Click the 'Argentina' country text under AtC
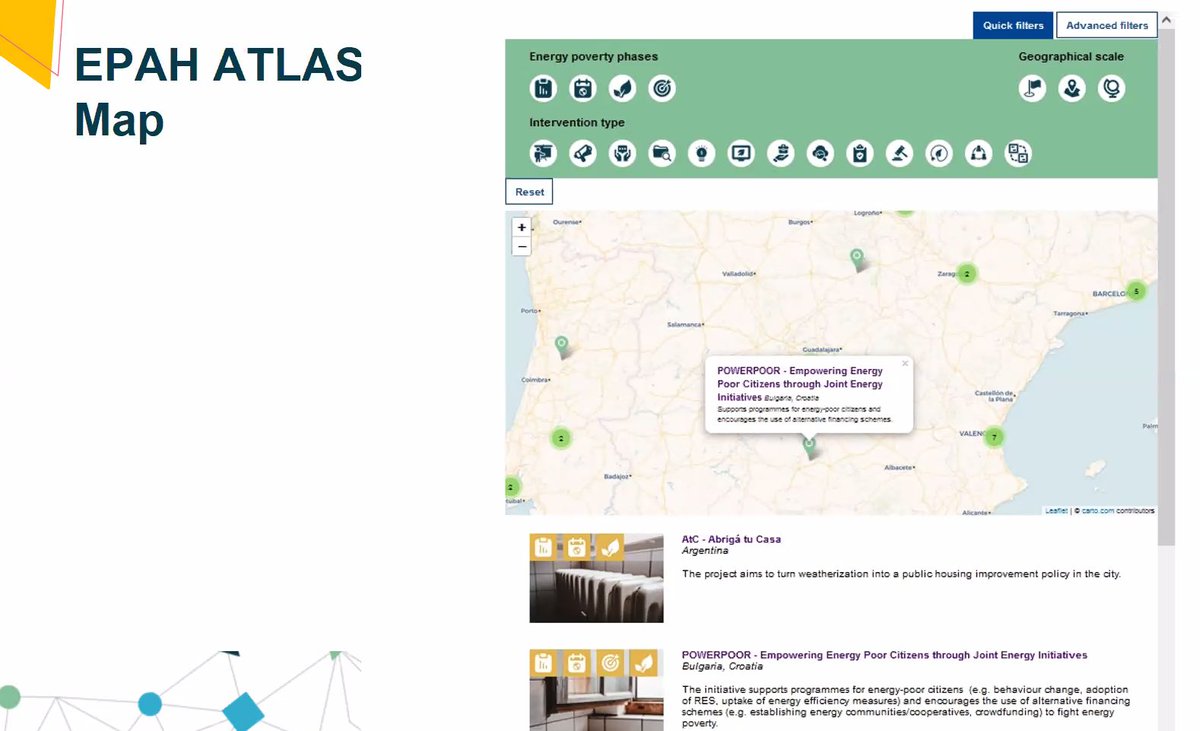Screen dimensions: 1200x731 [x=705, y=551]
